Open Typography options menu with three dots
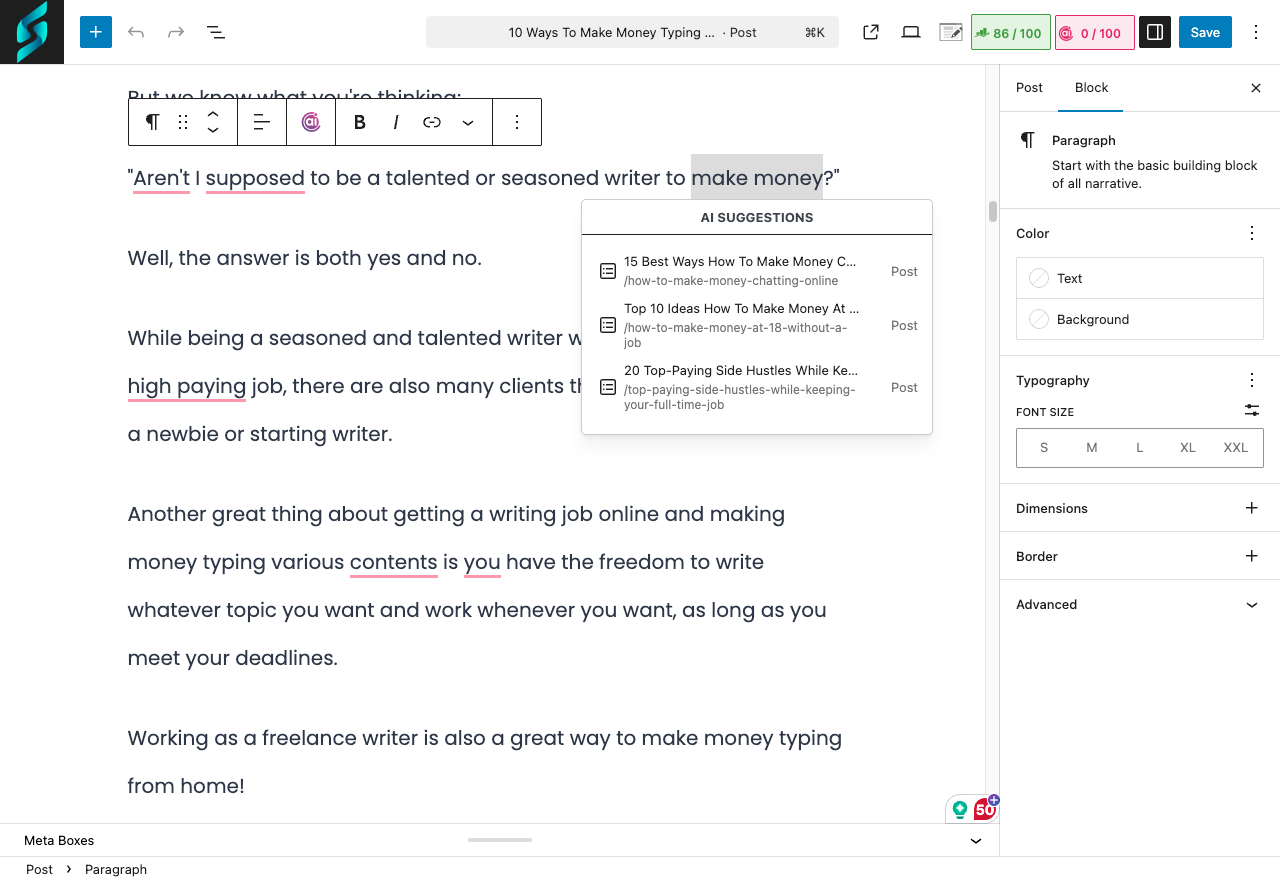 click(x=1251, y=380)
